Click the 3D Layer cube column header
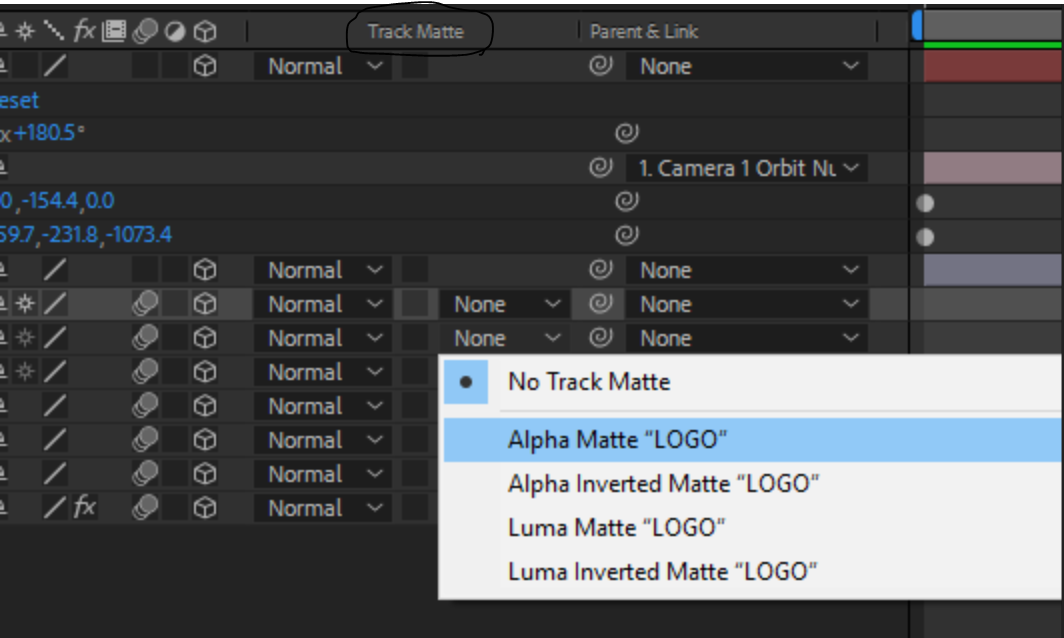The image size is (1064, 638). (206, 32)
